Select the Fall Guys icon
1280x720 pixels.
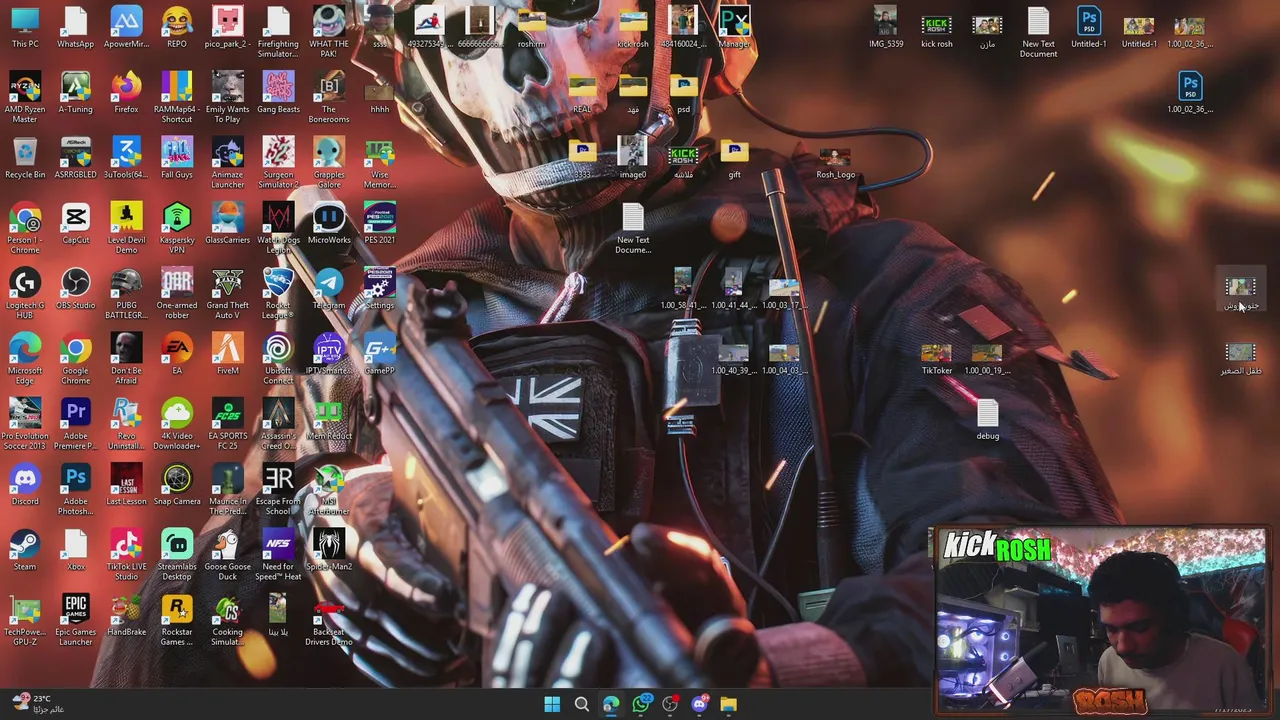pos(177,158)
